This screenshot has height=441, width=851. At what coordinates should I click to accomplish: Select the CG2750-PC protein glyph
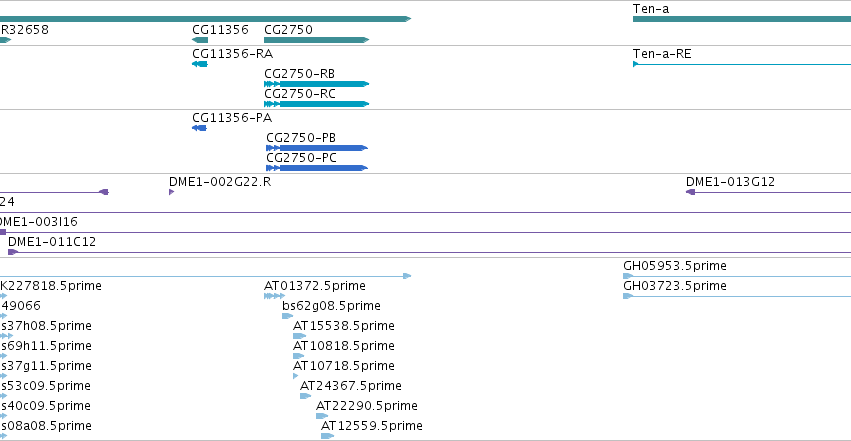point(317,168)
